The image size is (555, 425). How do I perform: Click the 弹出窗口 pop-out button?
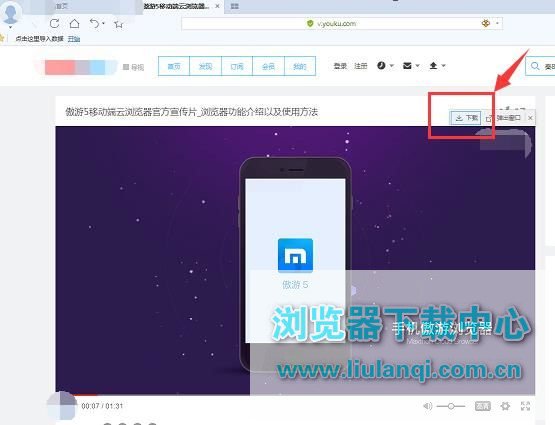503,118
